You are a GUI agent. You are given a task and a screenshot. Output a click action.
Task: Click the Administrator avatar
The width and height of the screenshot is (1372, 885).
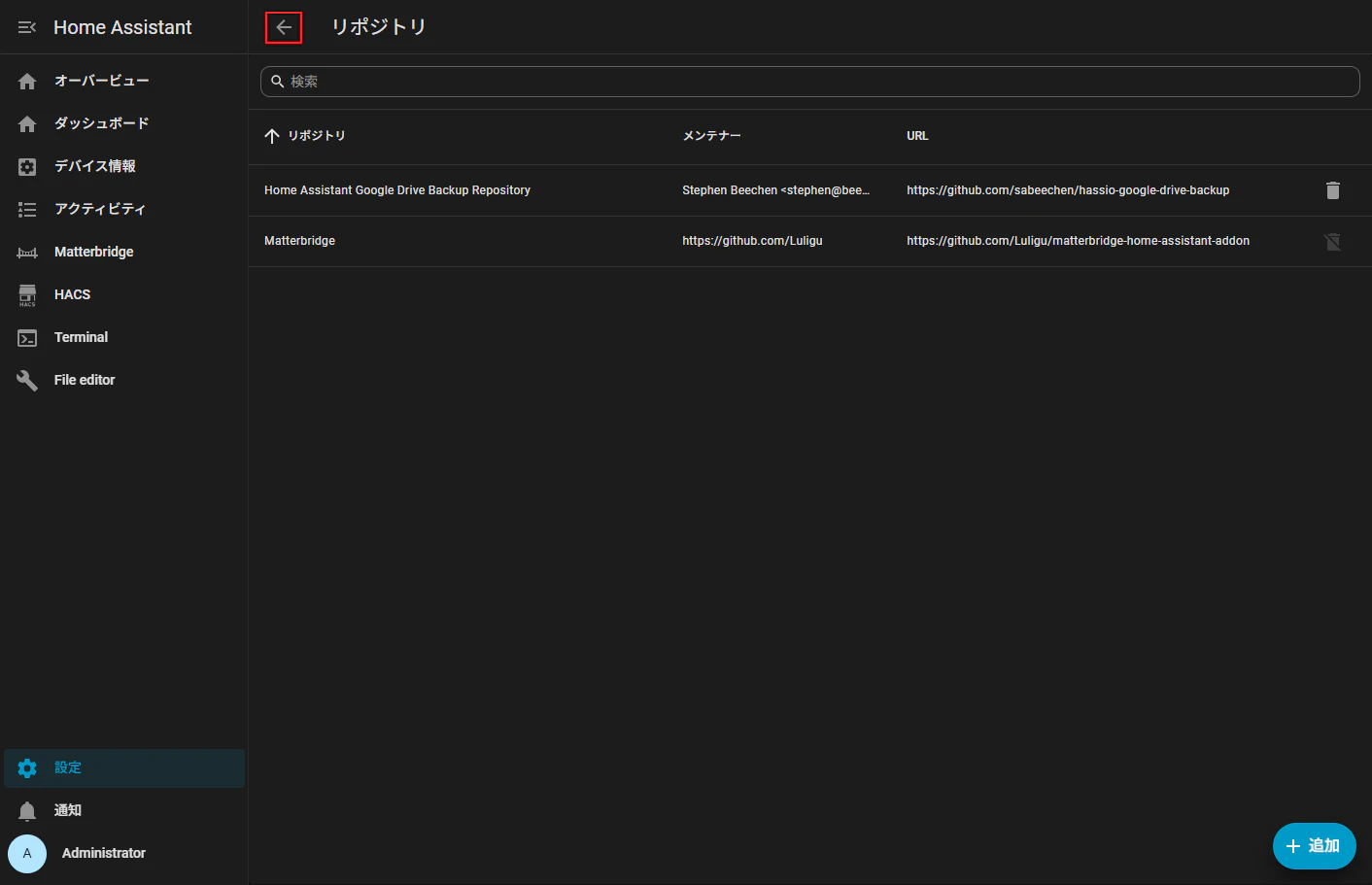click(27, 854)
